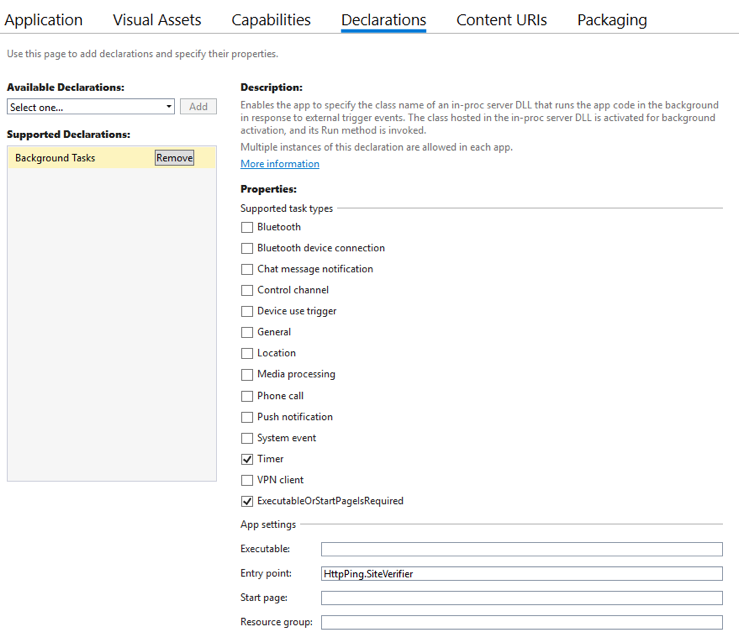Open the More information link
Viewport: 739px width, 638px height.
[x=280, y=164]
